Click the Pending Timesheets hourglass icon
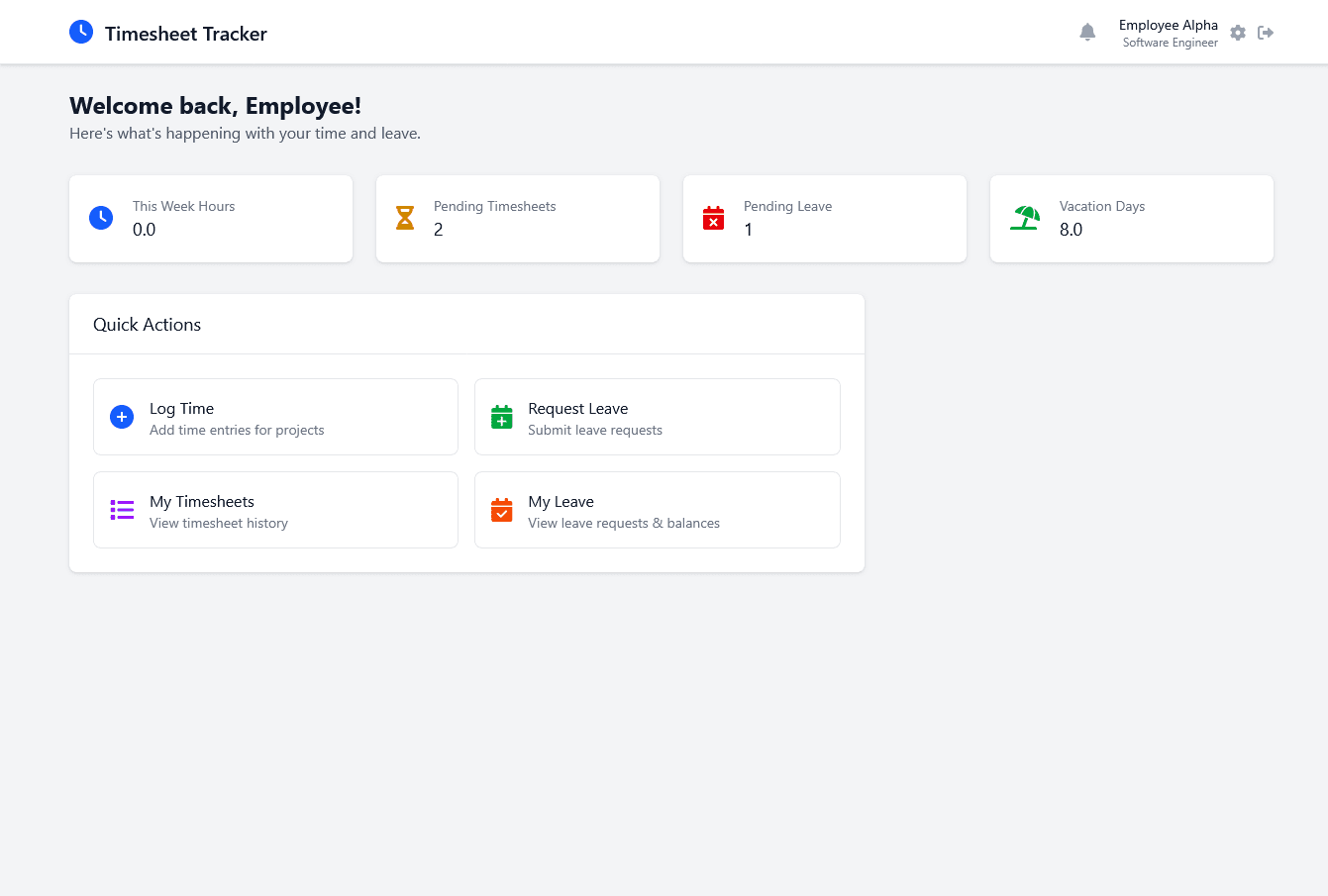 [405, 217]
